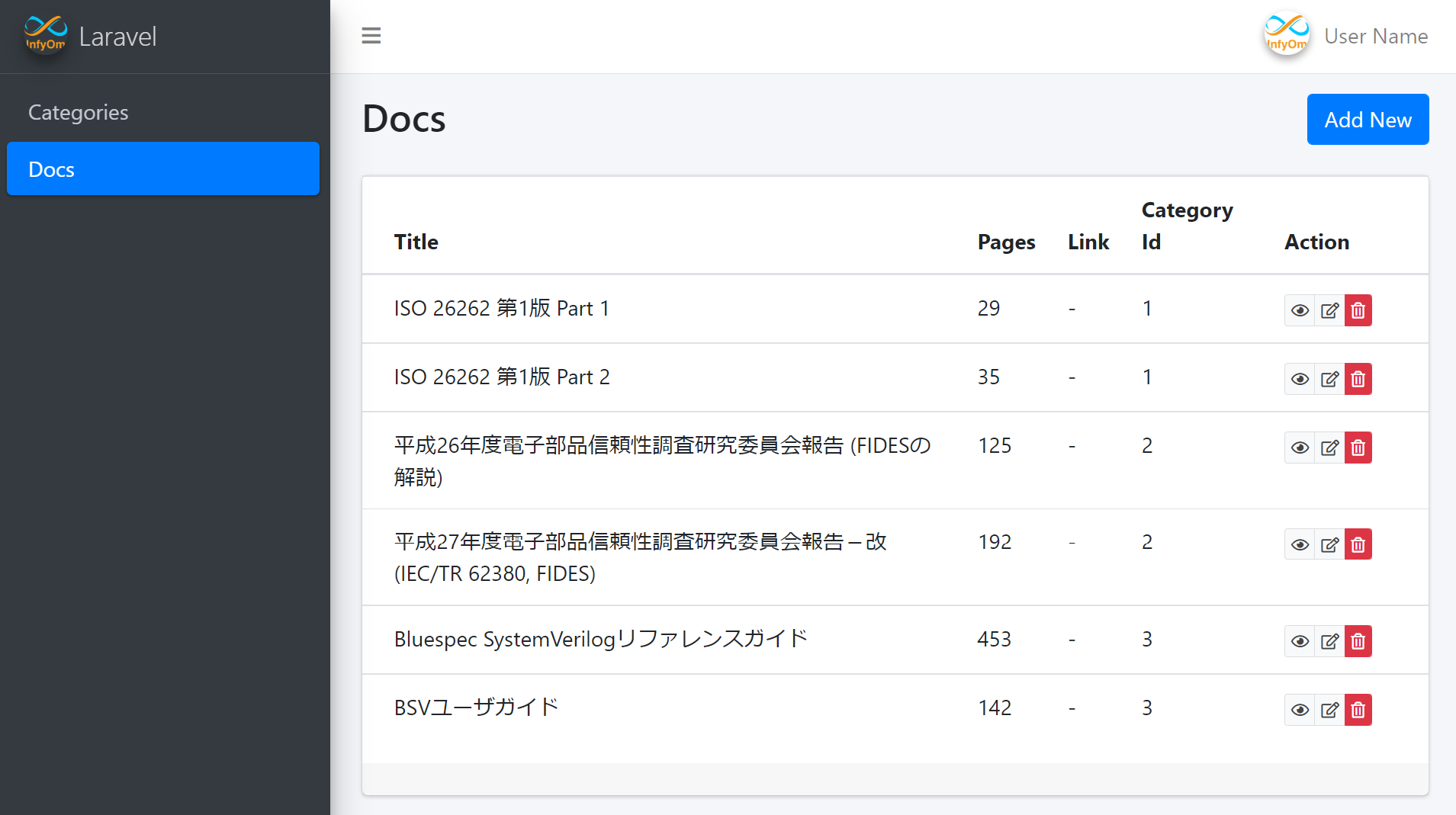
Task: View the ISO 26262 Part 1 doc
Action: (x=1300, y=310)
